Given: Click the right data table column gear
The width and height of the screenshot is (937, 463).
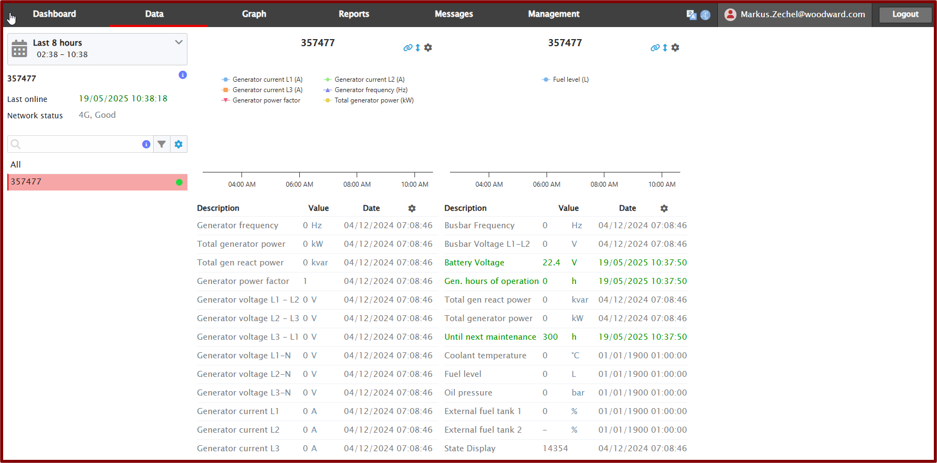Looking at the screenshot, I should (x=664, y=209).
